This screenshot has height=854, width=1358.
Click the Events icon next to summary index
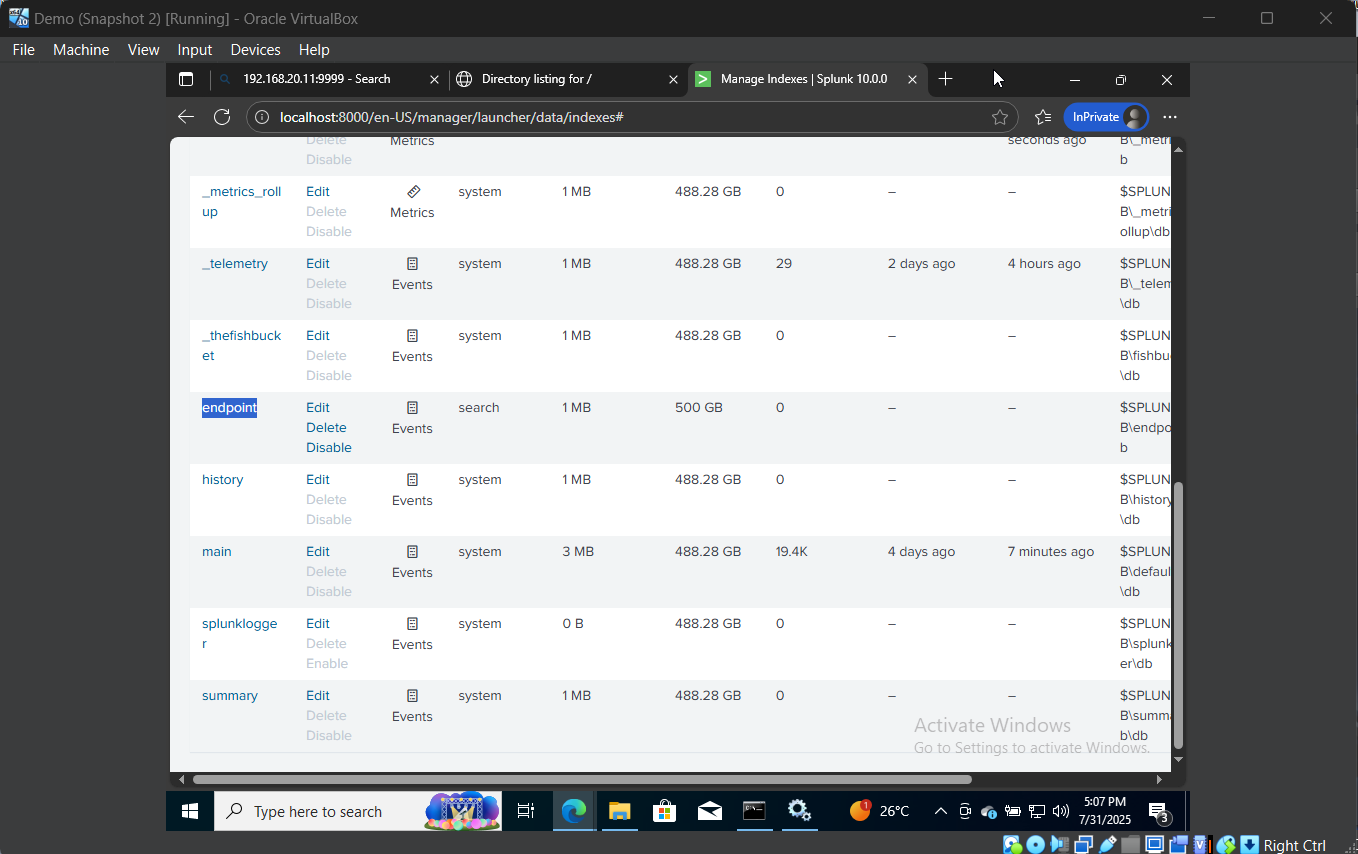(x=411, y=705)
